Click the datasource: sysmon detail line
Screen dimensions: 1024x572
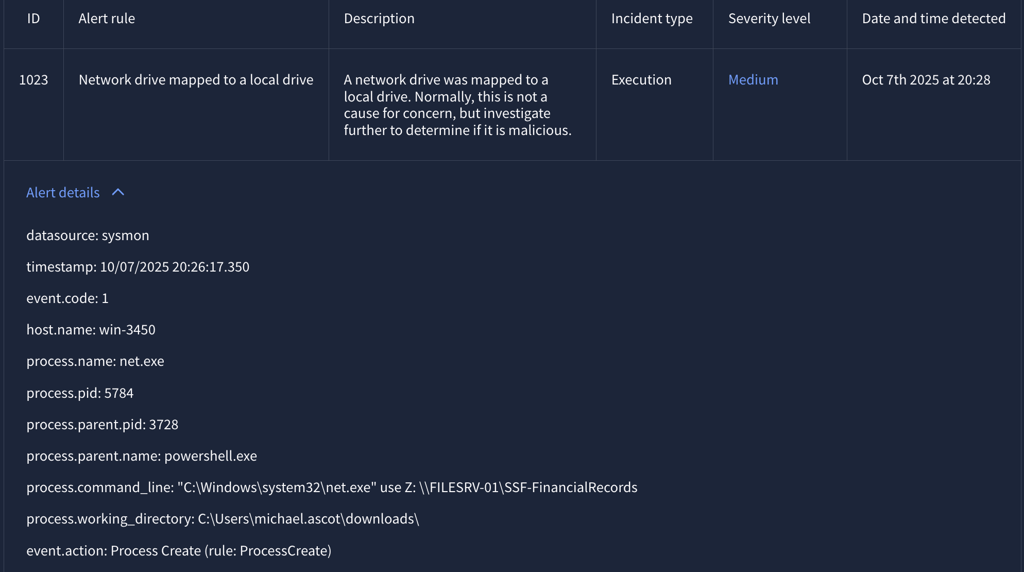(88, 235)
